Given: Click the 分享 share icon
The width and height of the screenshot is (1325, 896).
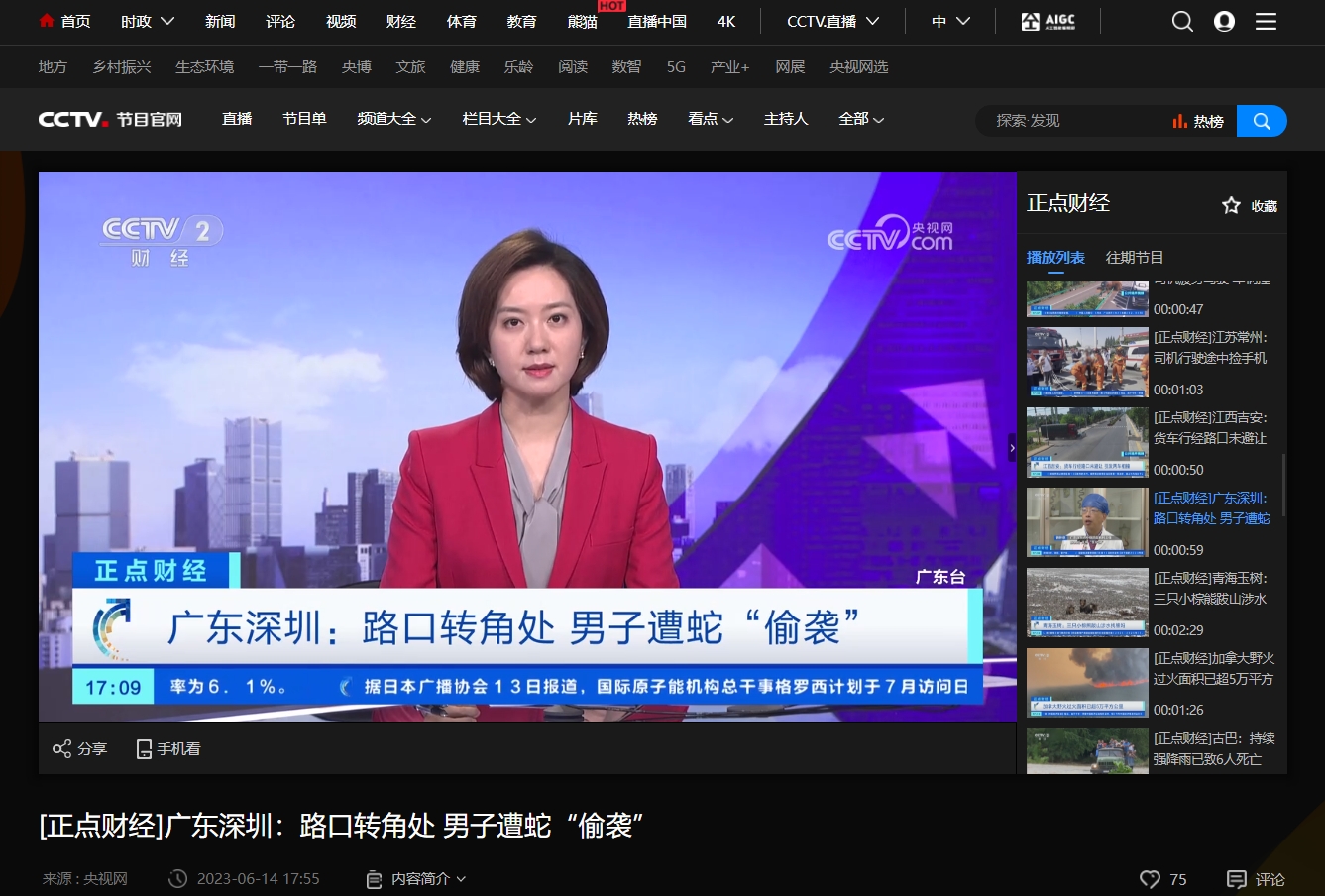Looking at the screenshot, I should pyautogui.click(x=79, y=748).
